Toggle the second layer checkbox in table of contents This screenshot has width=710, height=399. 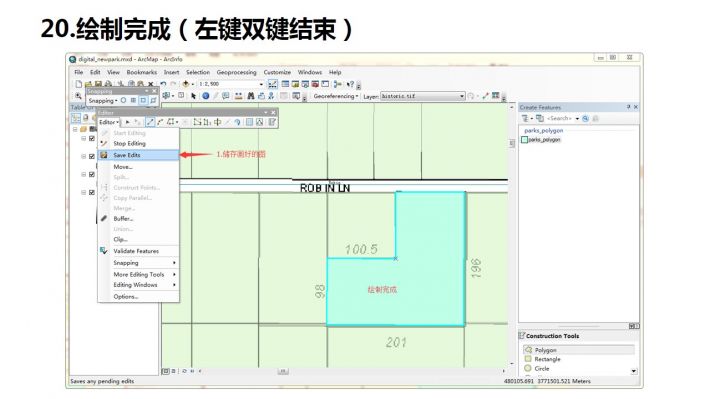coord(92,156)
